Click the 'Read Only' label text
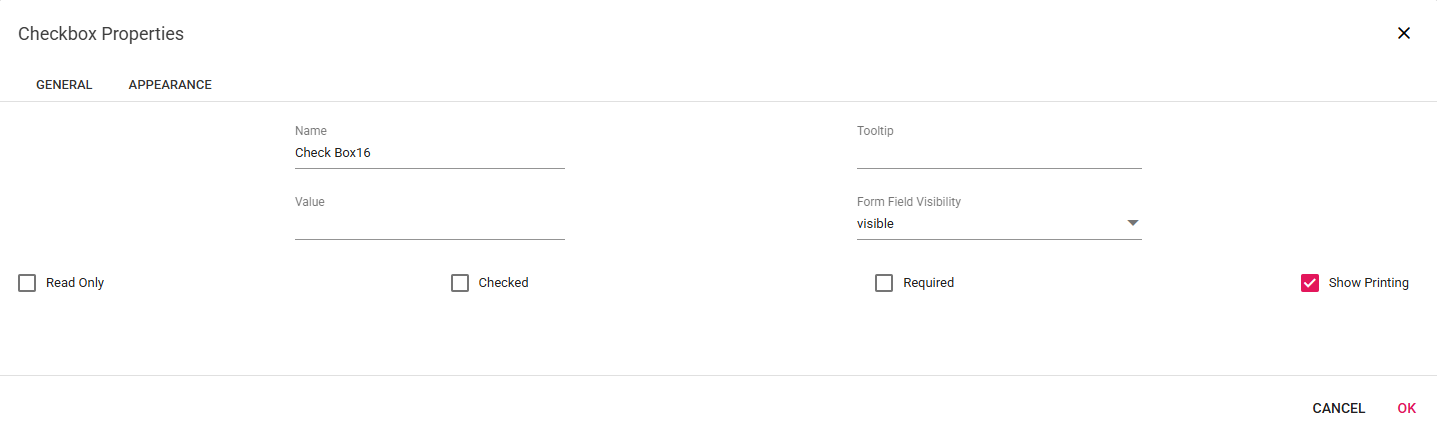Viewport: 1437px width, 428px height. pos(75,283)
